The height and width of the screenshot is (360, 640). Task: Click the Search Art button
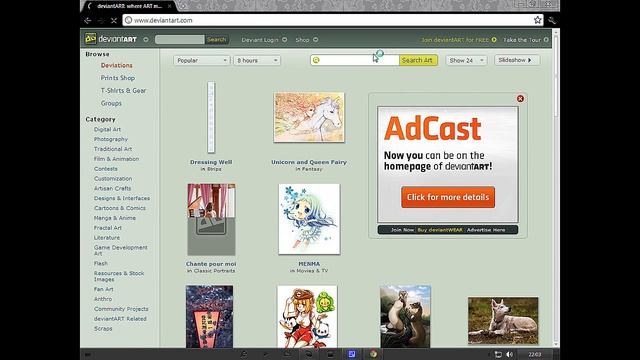tap(418, 60)
